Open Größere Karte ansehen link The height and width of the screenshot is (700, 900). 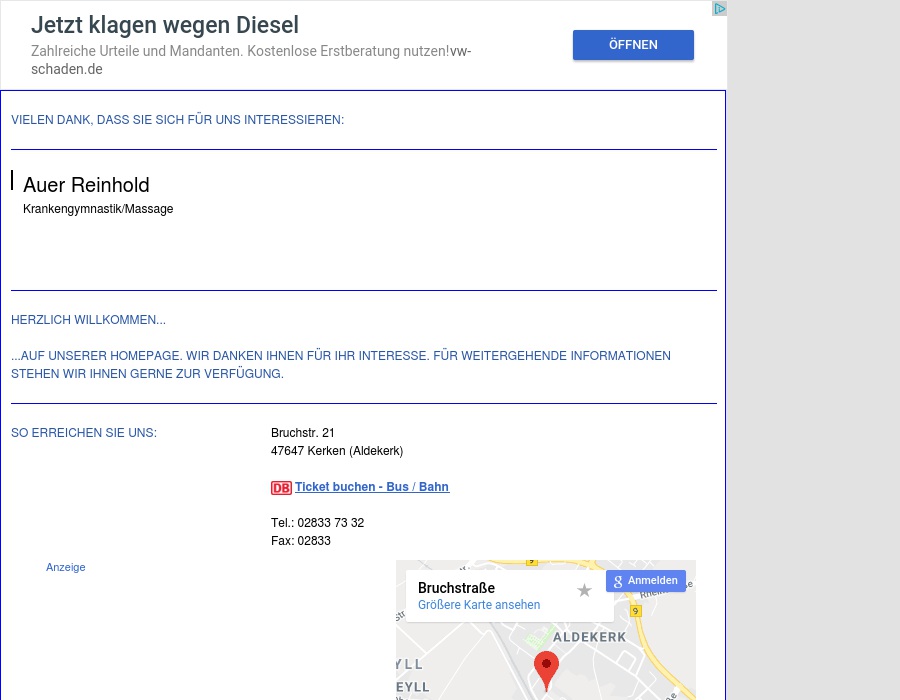(479, 605)
